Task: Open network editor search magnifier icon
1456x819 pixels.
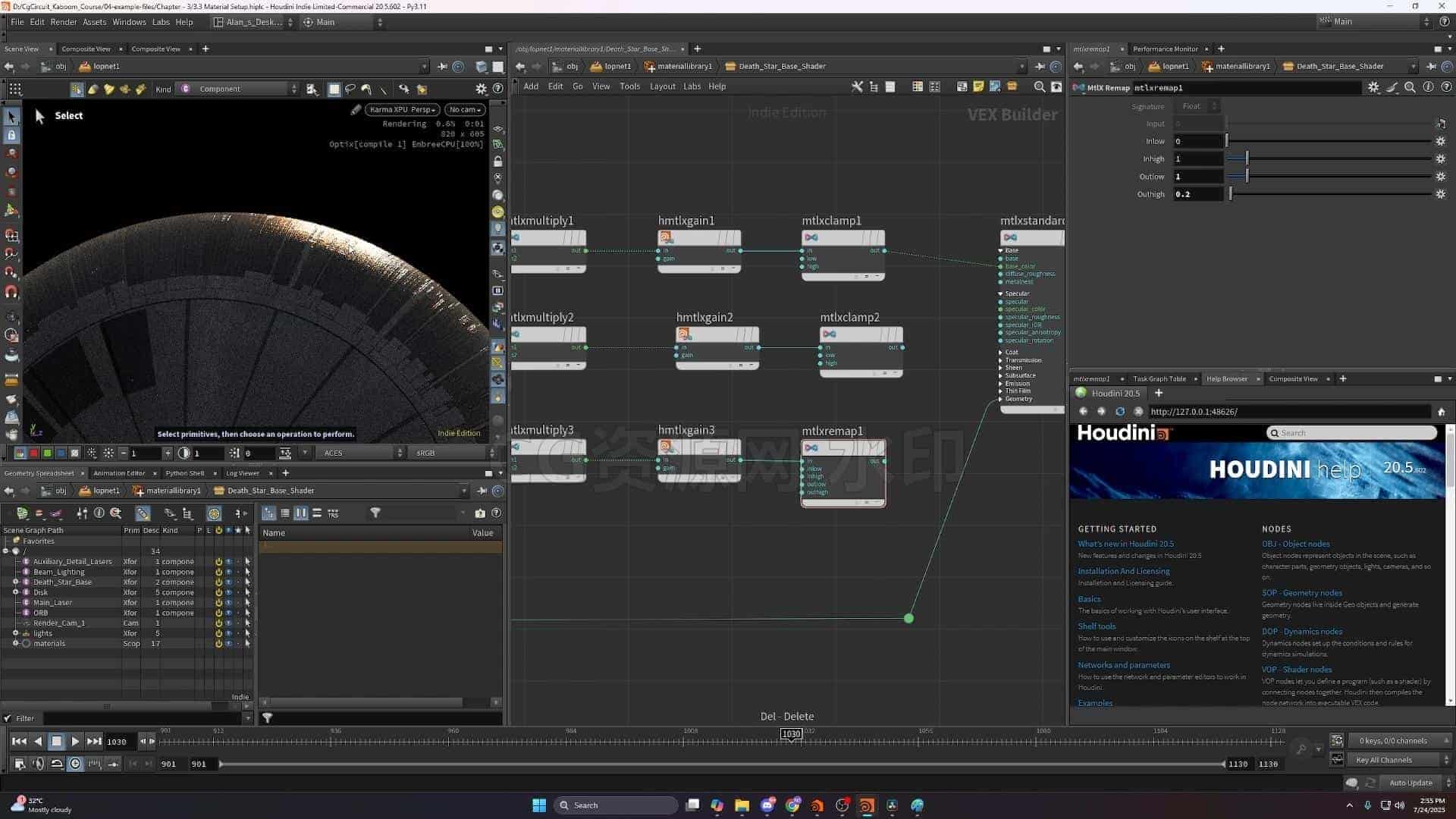Action: click(1040, 86)
